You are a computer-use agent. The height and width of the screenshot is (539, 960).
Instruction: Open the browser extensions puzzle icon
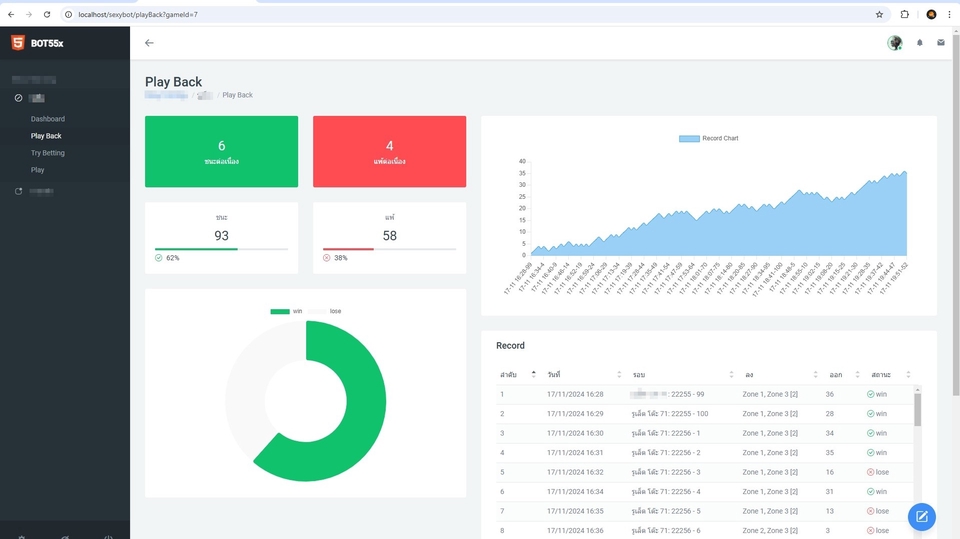[x=905, y=15]
